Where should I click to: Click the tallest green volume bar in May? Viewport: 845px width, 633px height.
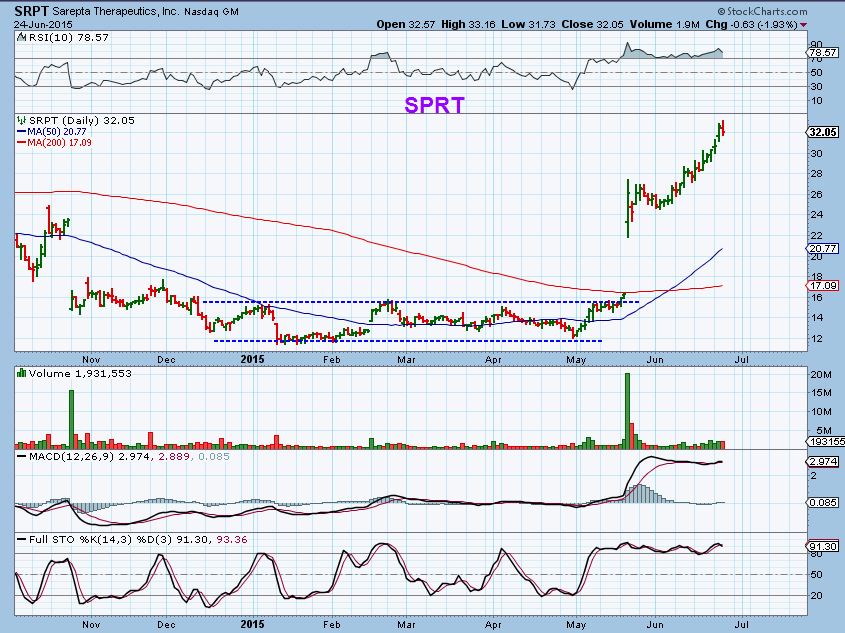pos(627,408)
